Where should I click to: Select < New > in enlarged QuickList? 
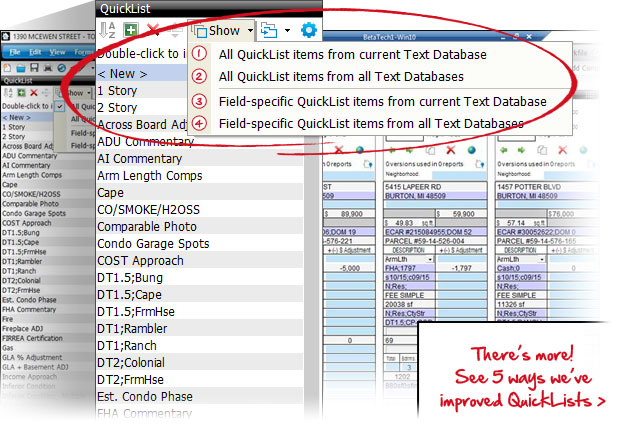pyautogui.click(x=142, y=74)
